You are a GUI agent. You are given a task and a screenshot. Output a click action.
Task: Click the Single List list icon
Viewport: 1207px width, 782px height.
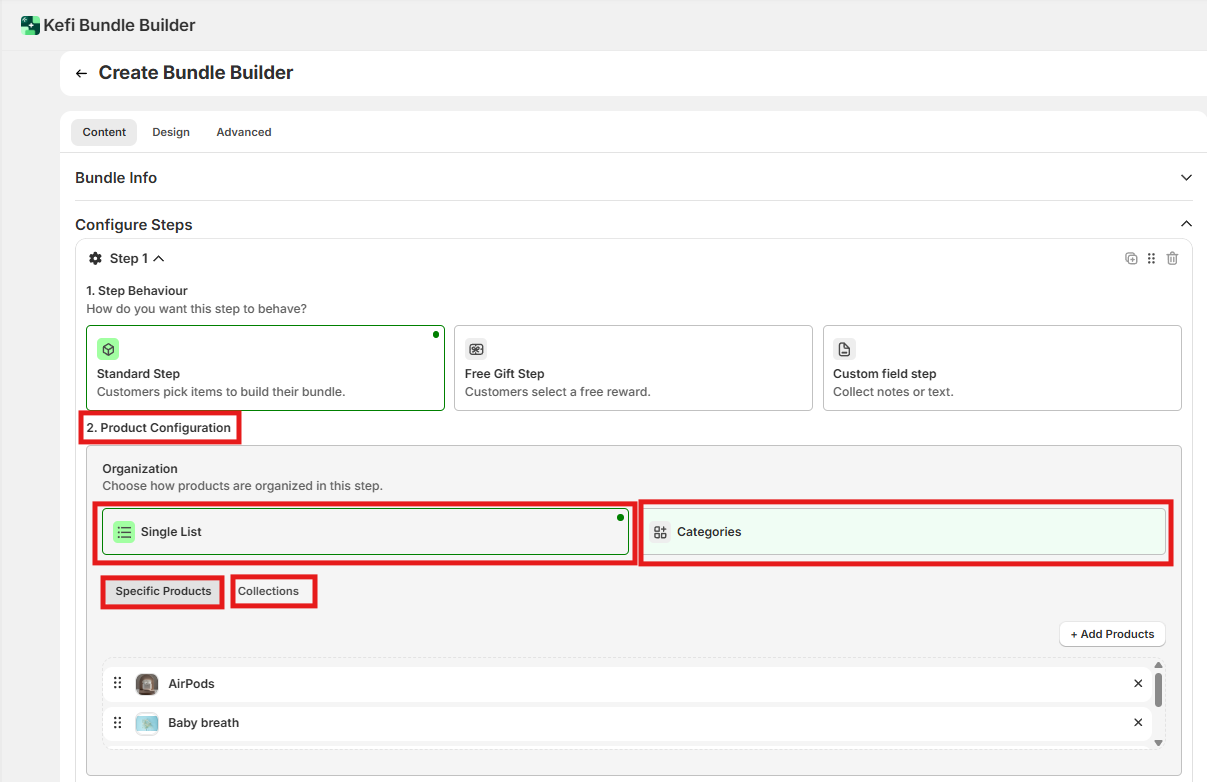click(x=124, y=532)
